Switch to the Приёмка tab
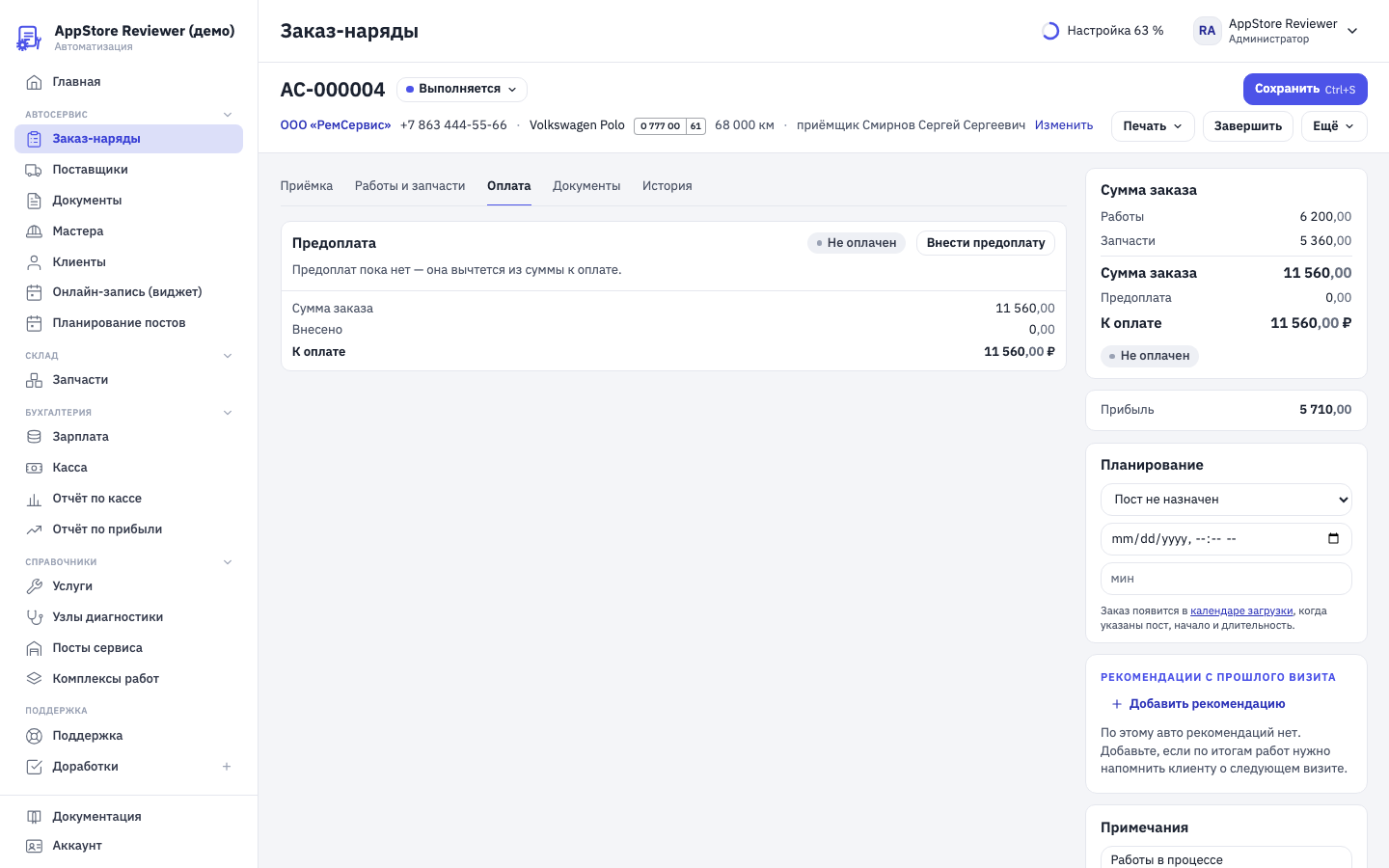This screenshot has height=868, width=1389. tap(307, 186)
